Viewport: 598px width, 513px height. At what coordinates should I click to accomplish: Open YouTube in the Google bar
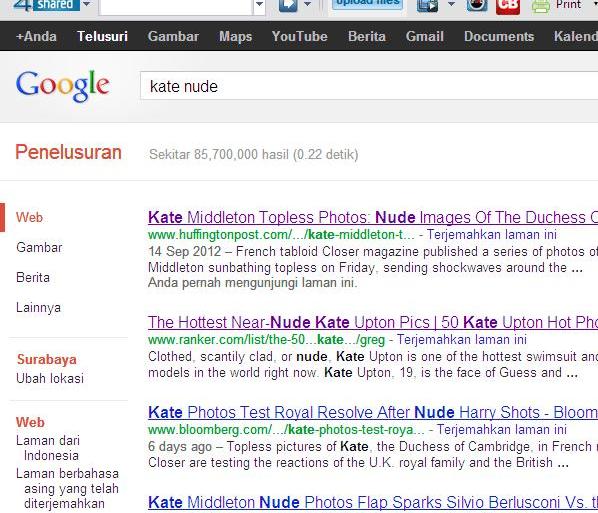[x=299, y=36]
